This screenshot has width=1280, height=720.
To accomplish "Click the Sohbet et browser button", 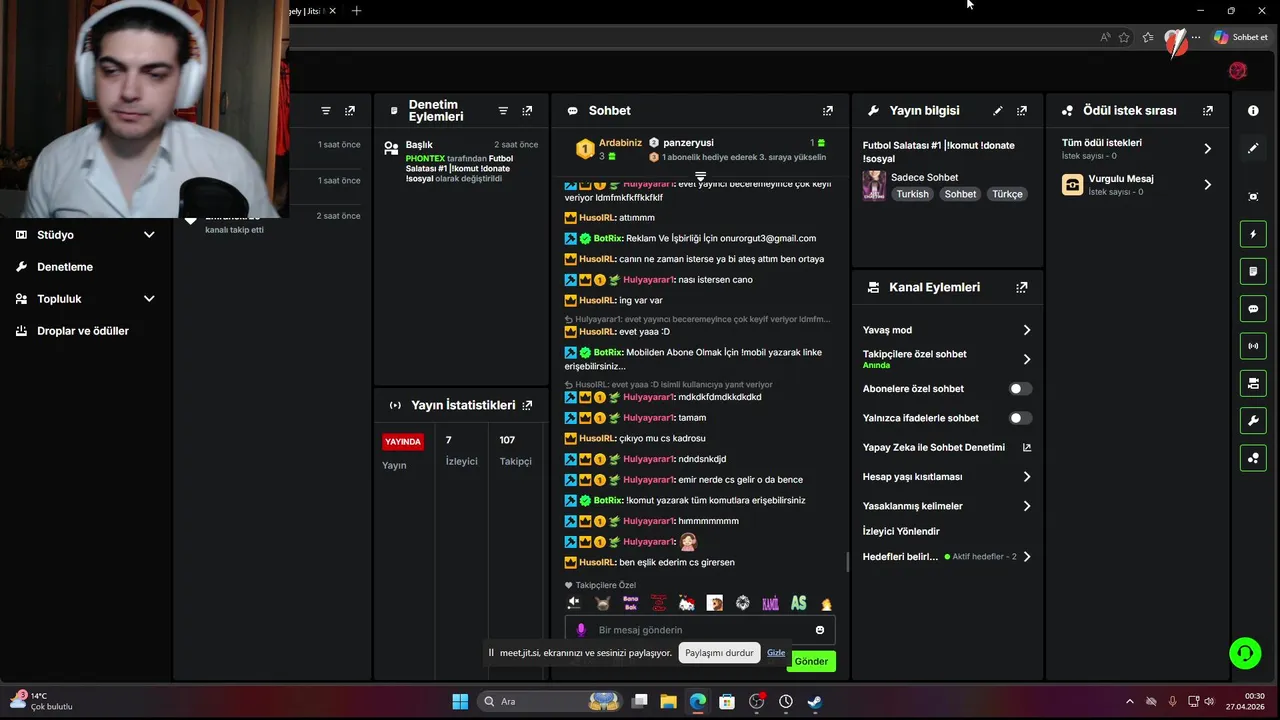I will click(x=1240, y=37).
